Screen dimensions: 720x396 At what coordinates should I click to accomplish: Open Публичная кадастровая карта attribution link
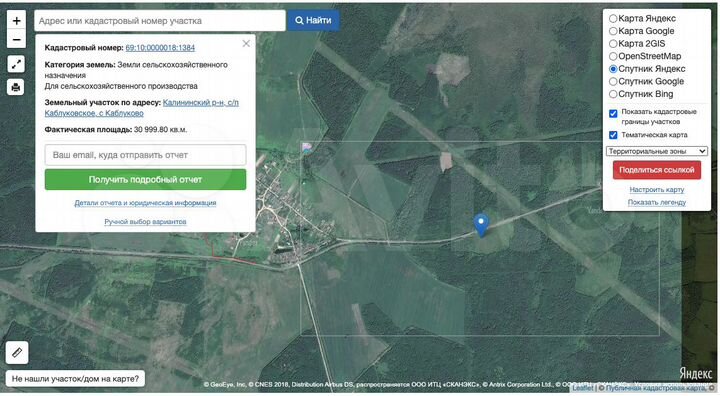click(x=656, y=389)
